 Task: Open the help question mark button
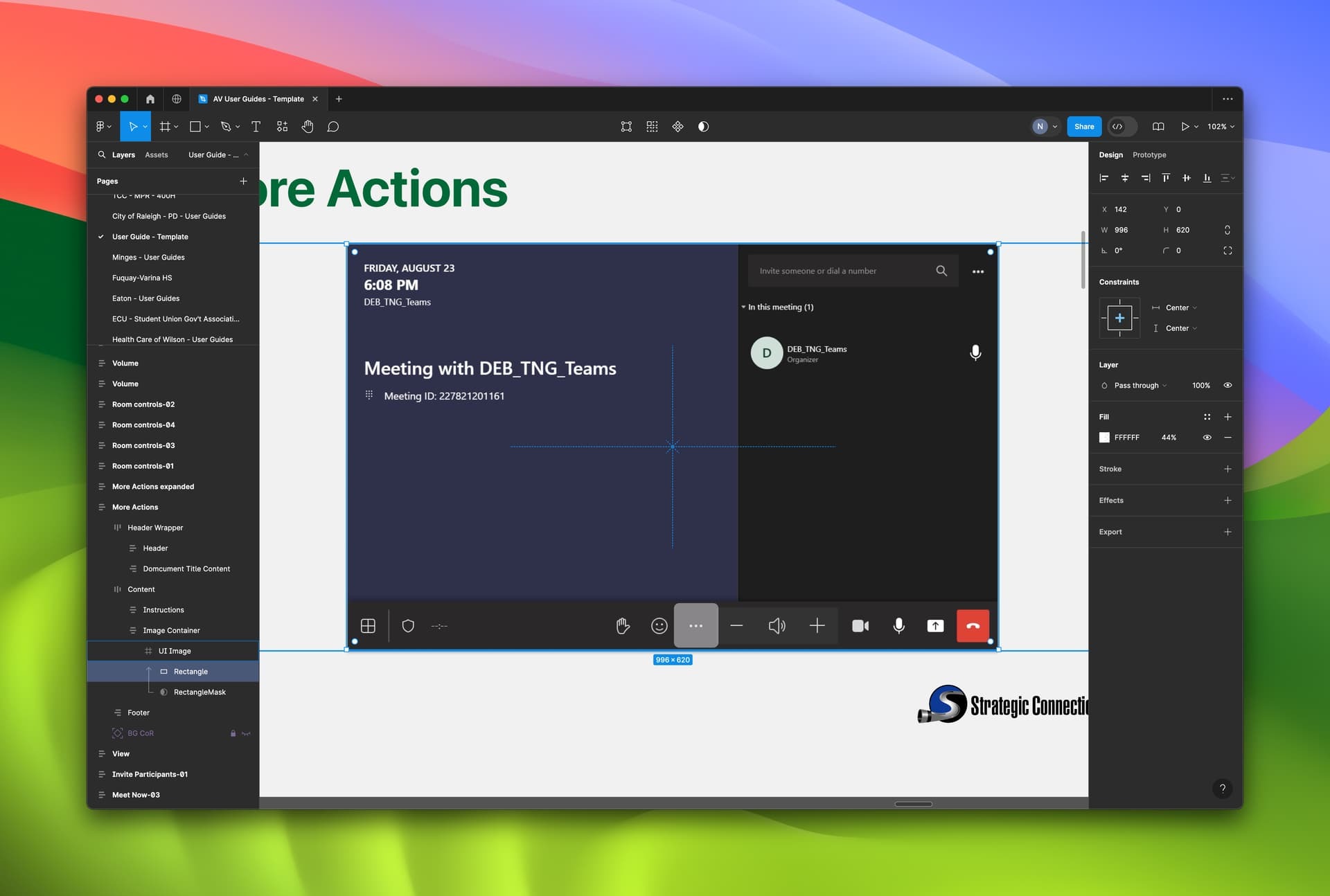point(1223,789)
